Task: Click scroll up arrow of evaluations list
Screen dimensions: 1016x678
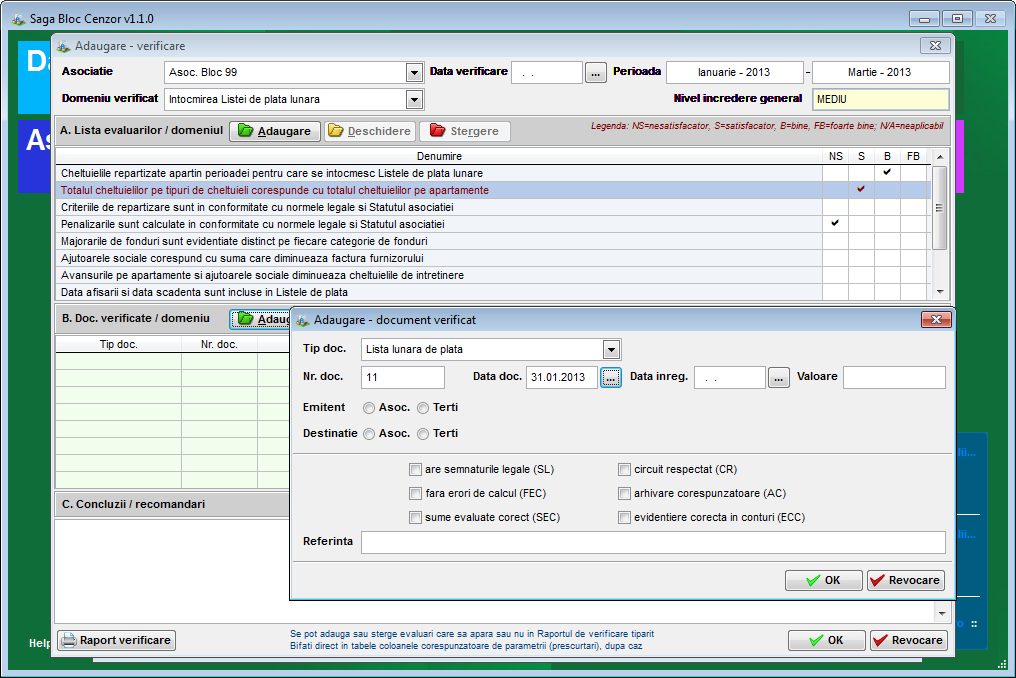Action: tap(940, 157)
